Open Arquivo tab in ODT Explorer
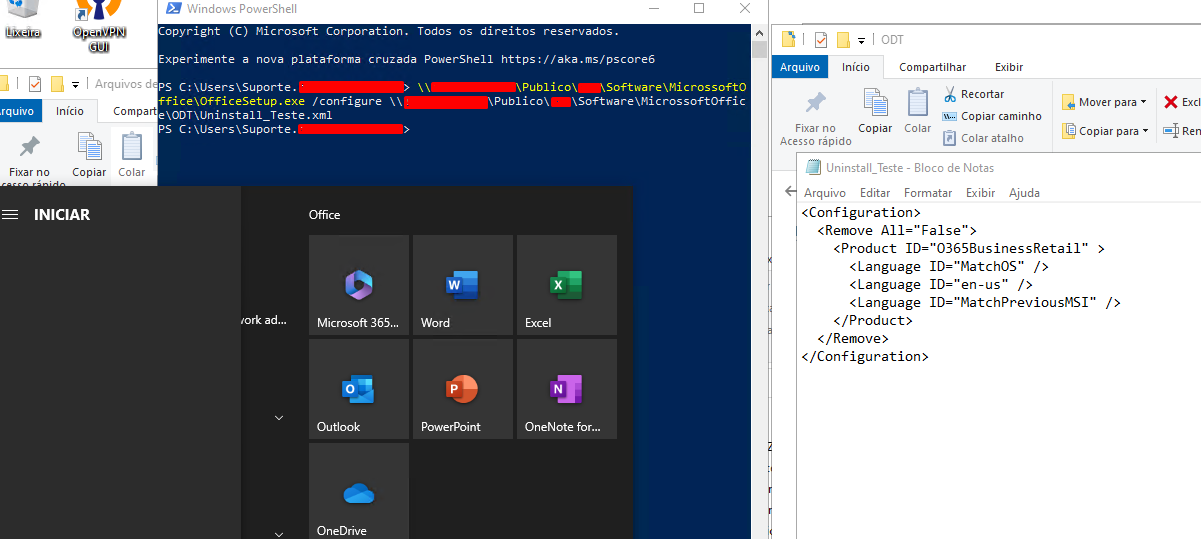This screenshot has width=1201, height=539. [800, 67]
